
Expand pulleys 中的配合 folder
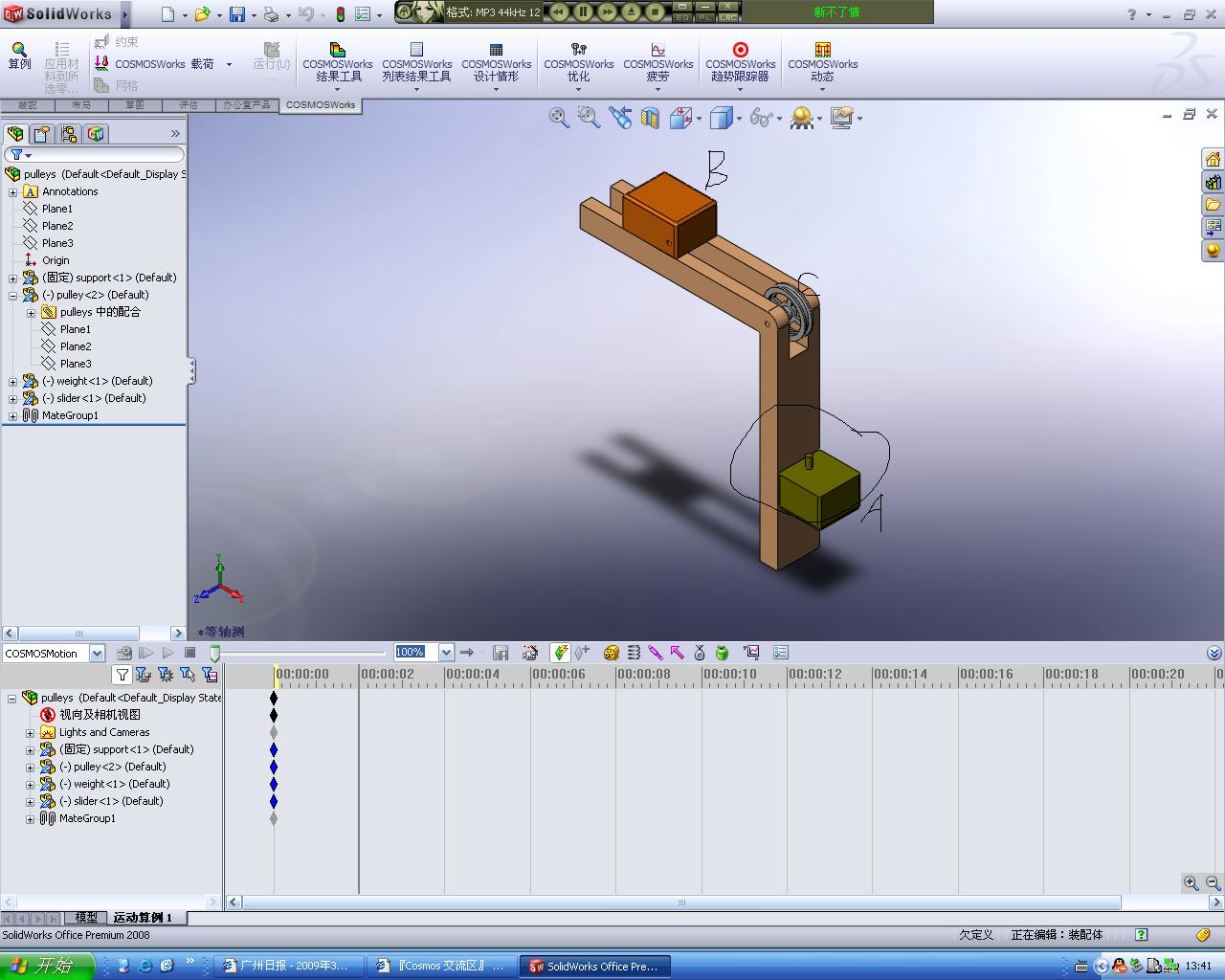click(31, 312)
